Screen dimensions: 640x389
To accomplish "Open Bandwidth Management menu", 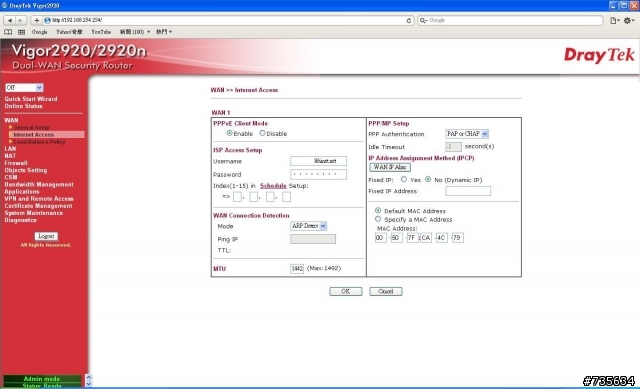I will (39, 184).
